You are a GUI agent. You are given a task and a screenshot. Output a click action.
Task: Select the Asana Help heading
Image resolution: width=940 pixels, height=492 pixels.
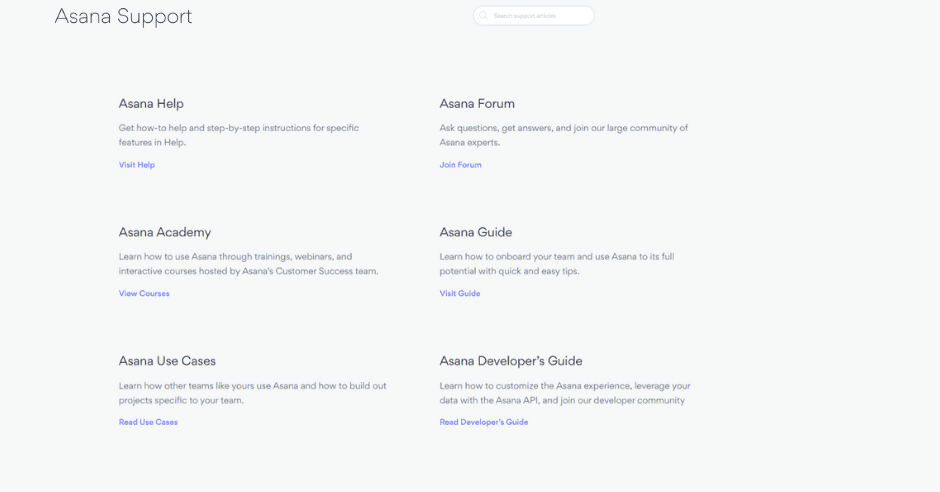tap(151, 104)
